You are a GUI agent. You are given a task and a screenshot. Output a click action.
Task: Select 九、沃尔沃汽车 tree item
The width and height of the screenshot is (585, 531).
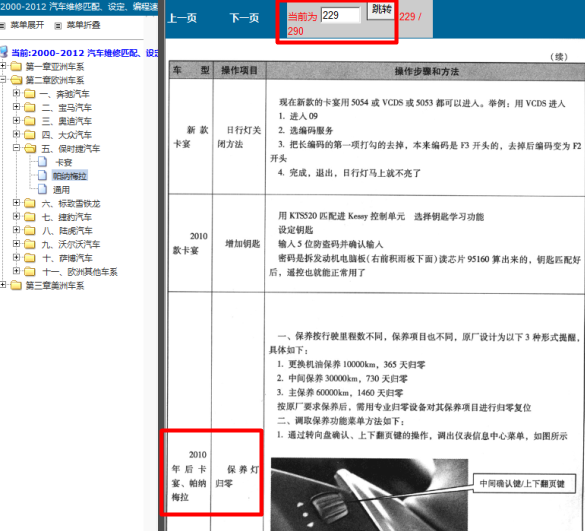pos(71,245)
